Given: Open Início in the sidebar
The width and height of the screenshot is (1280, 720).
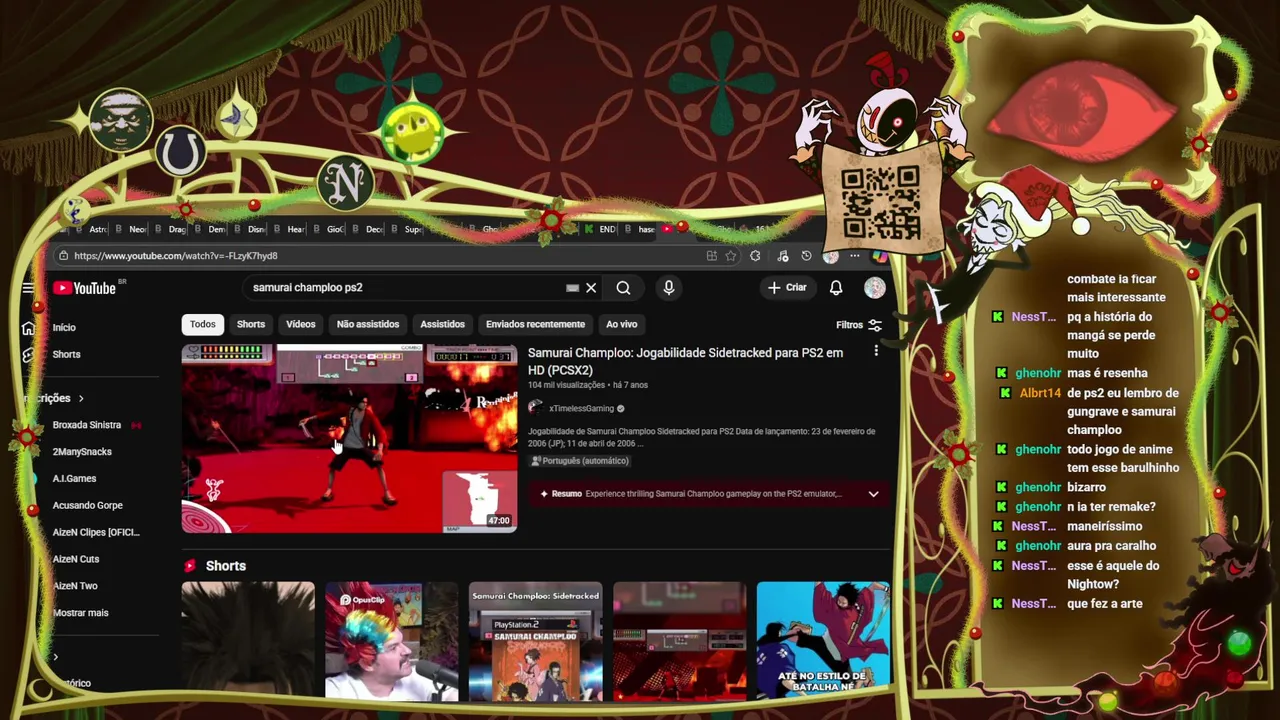Looking at the screenshot, I should click(x=64, y=327).
